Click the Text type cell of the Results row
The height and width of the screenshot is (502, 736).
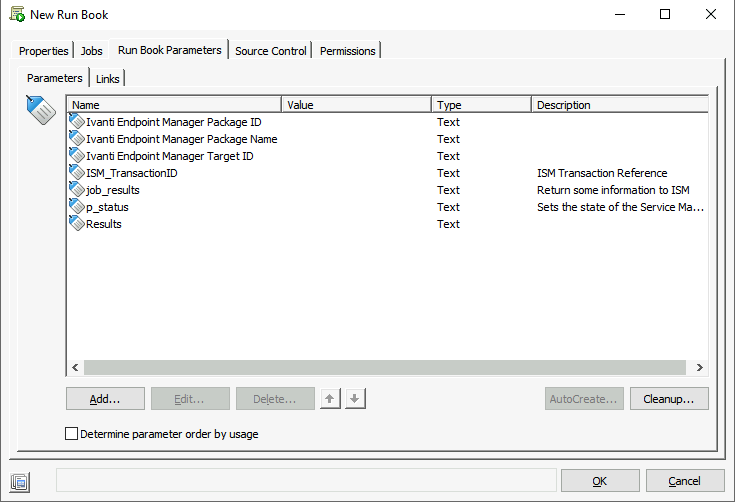[448, 224]
